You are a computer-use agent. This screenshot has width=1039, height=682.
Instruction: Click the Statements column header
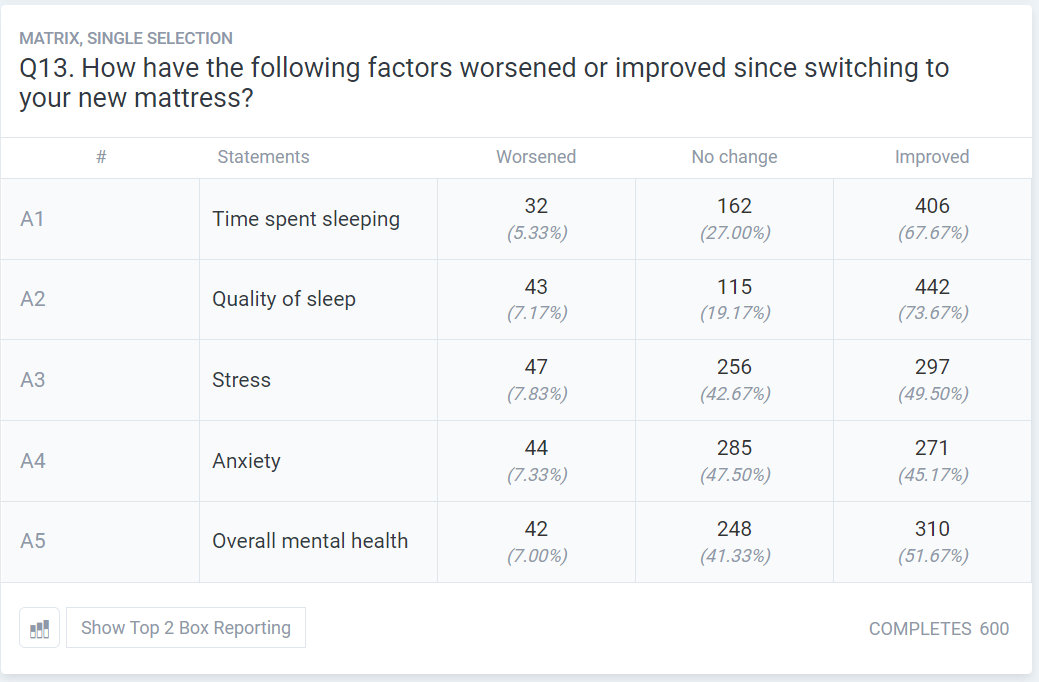[x=263, y=157]
